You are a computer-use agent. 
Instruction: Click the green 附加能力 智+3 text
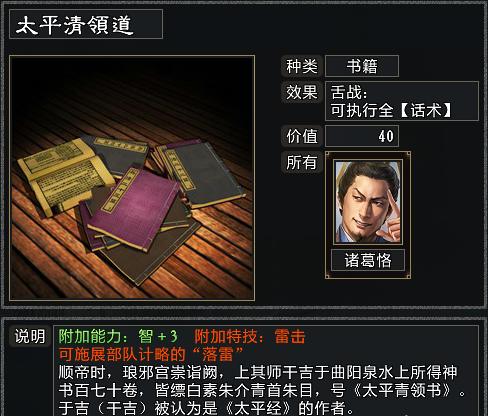pos(118,336)
